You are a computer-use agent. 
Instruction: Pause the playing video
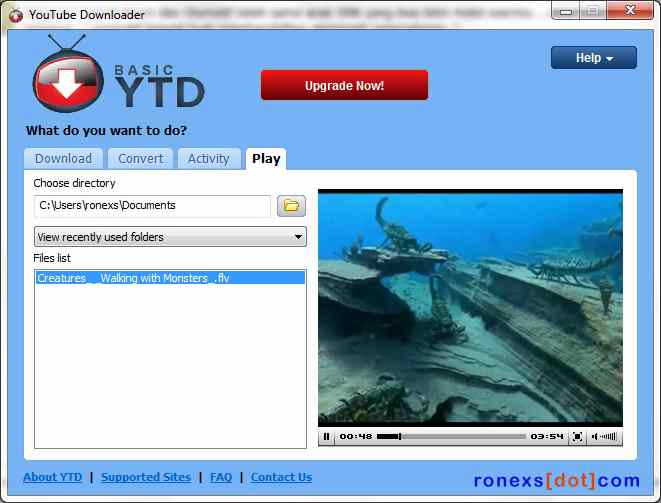pyautogui.click(x=326, y=436)
